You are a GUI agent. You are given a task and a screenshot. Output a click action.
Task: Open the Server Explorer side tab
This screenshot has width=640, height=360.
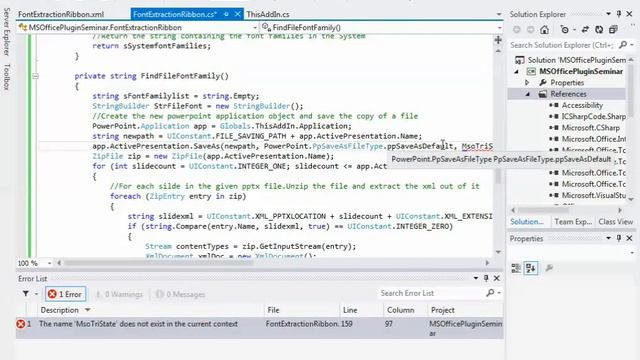6,31
